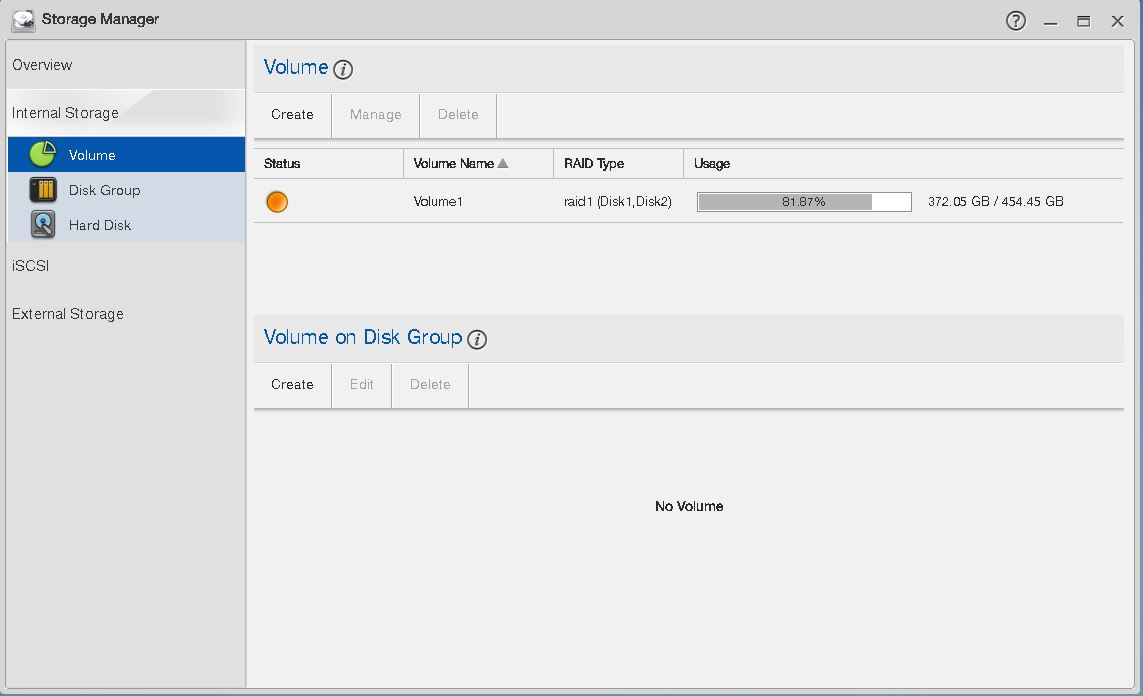1143x696 pixels.
Task: Click Delete under Volume on Disk Group
Action: pos(430,384)
